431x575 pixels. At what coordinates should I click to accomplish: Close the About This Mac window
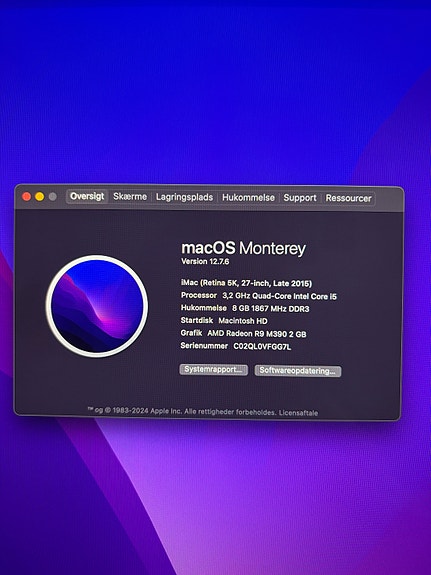tap(26, 197)
